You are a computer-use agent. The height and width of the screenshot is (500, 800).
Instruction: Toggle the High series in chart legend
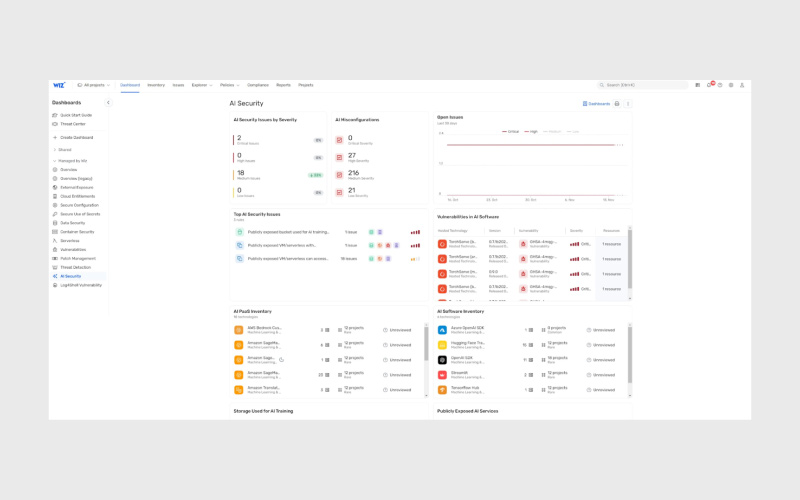click(531, 131)
